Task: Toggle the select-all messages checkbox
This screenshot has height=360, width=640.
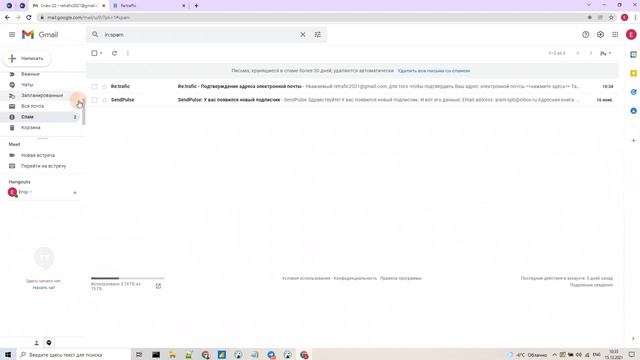Action: [x=94, y=53]
